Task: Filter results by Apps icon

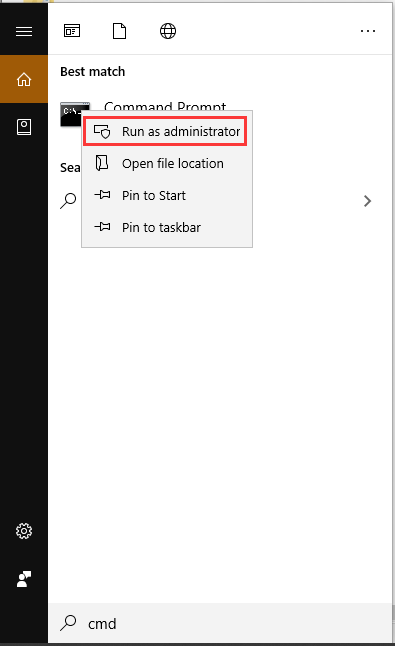Action: point(72,31)
